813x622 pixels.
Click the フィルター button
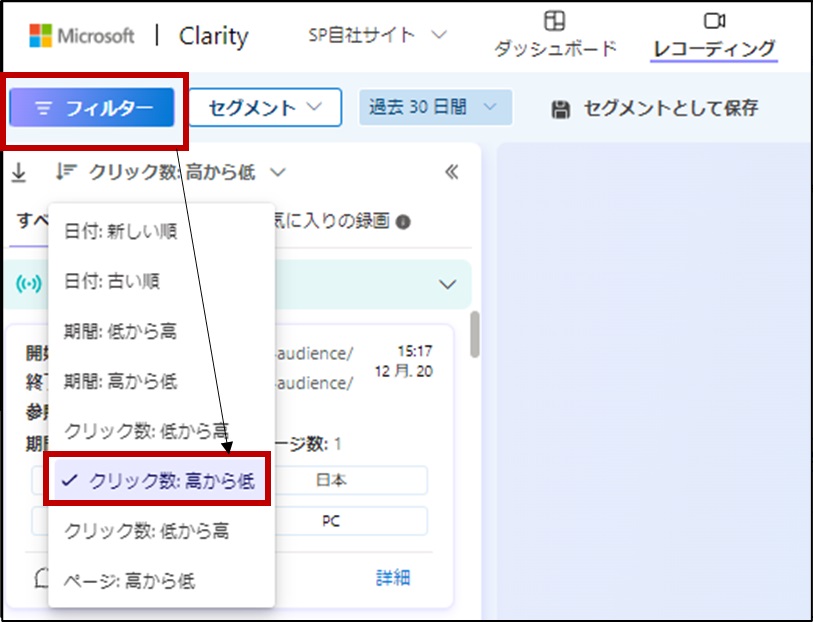coord(93,108)
